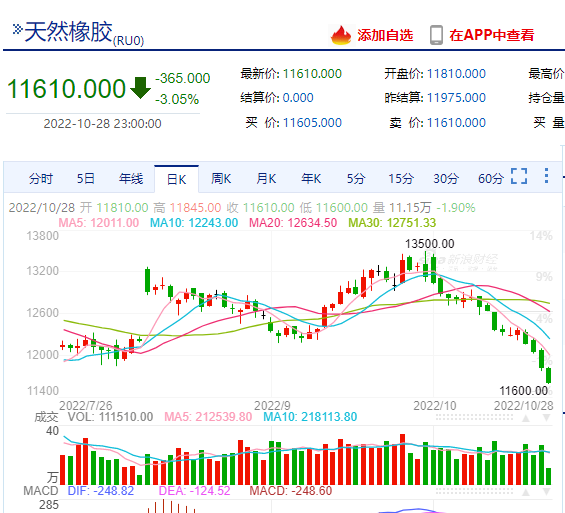Click the last candlestick at 2022/10/28

click(x=548, y=375)
